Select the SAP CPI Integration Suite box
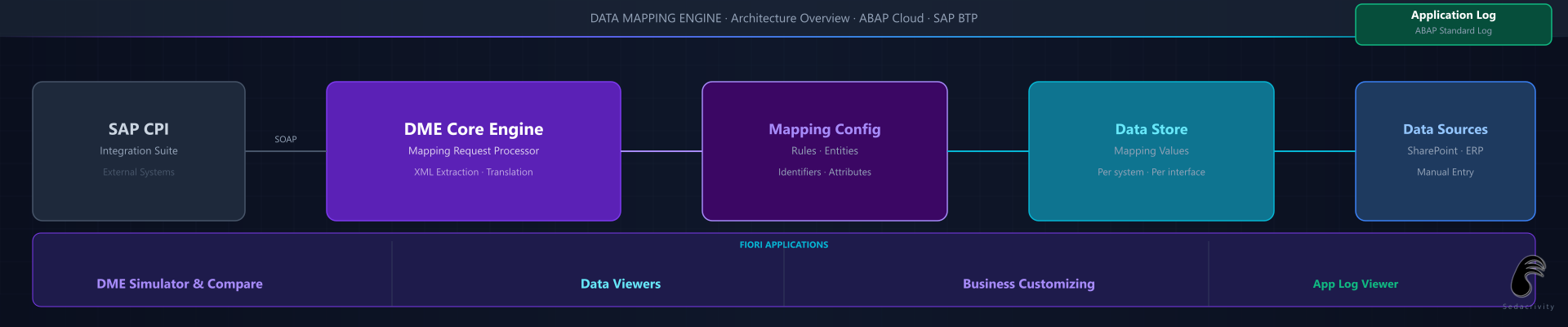This screenshot has height=327, width=1568. coord(139,151)
